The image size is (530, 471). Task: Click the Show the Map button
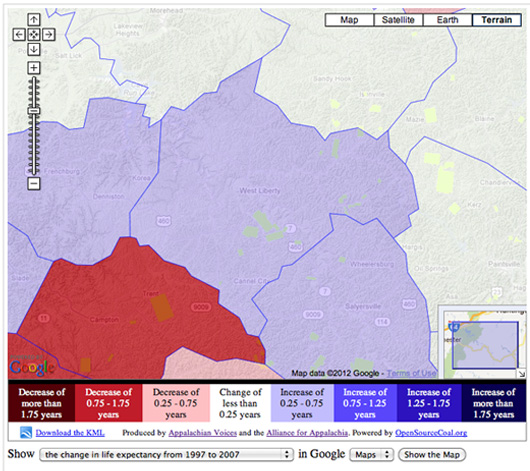click(x=432, y=454)
